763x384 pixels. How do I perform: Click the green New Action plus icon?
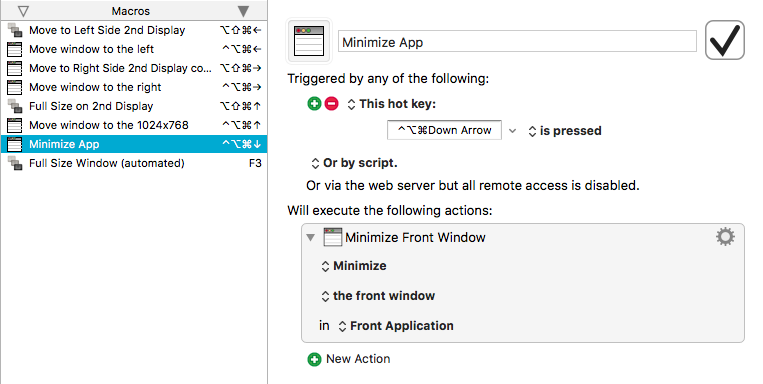pos(314,359)
